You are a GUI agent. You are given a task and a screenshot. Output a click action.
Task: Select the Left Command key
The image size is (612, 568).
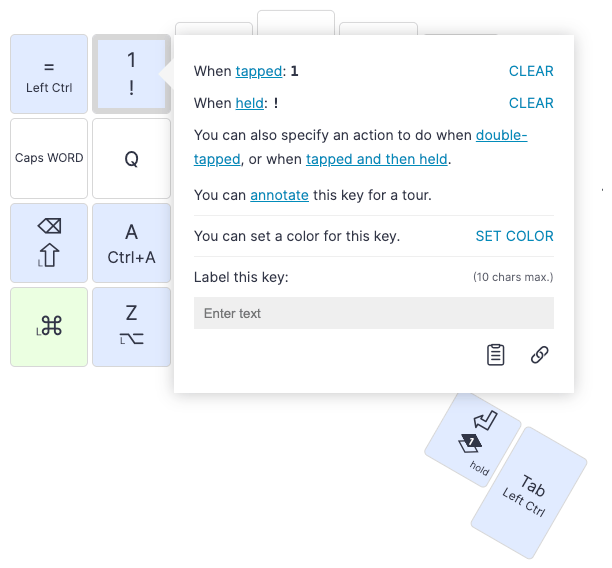[x=49, y=327]
